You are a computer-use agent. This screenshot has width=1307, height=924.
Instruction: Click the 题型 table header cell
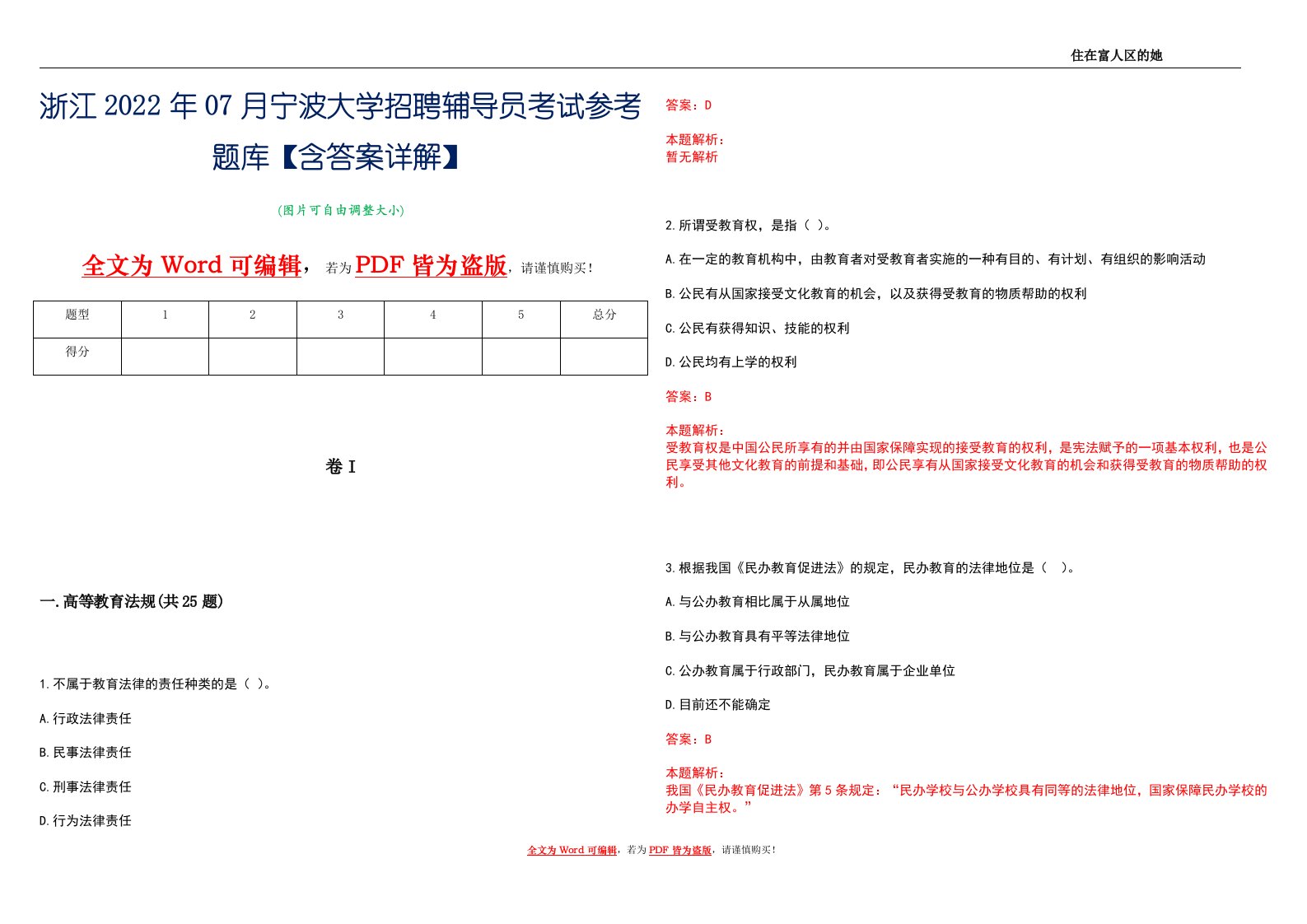tap(77, 320)
